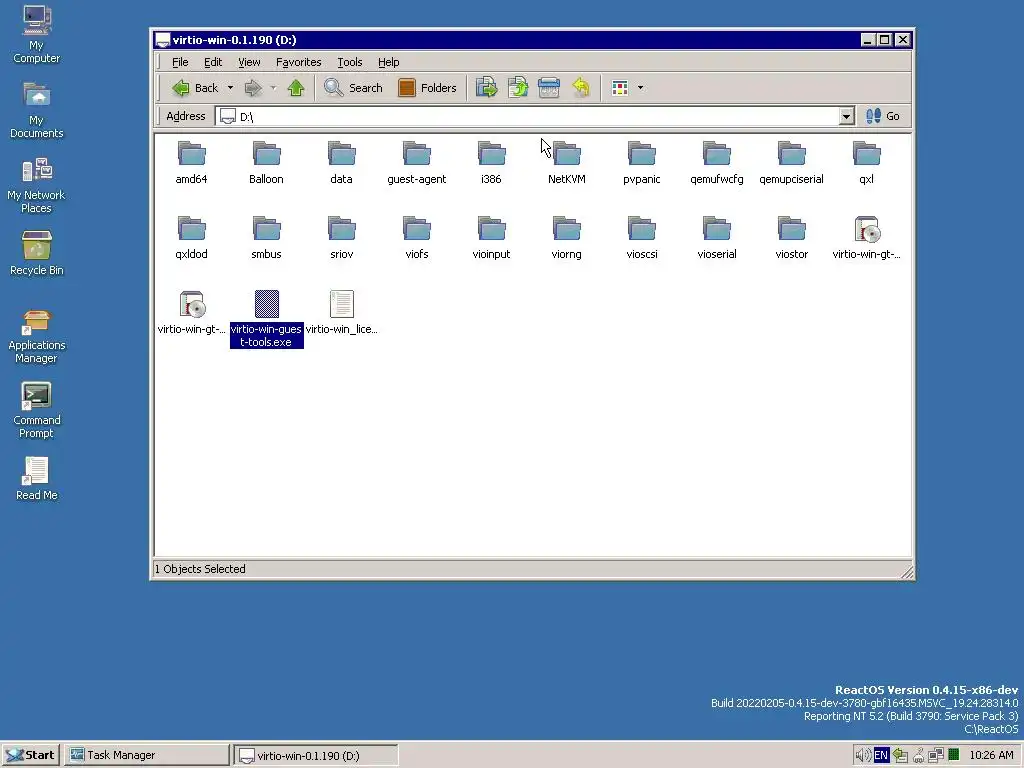Click the volume tray icon
This screenshot has width=1024, height=768.
pyautogui.click(x=863, y=756)
